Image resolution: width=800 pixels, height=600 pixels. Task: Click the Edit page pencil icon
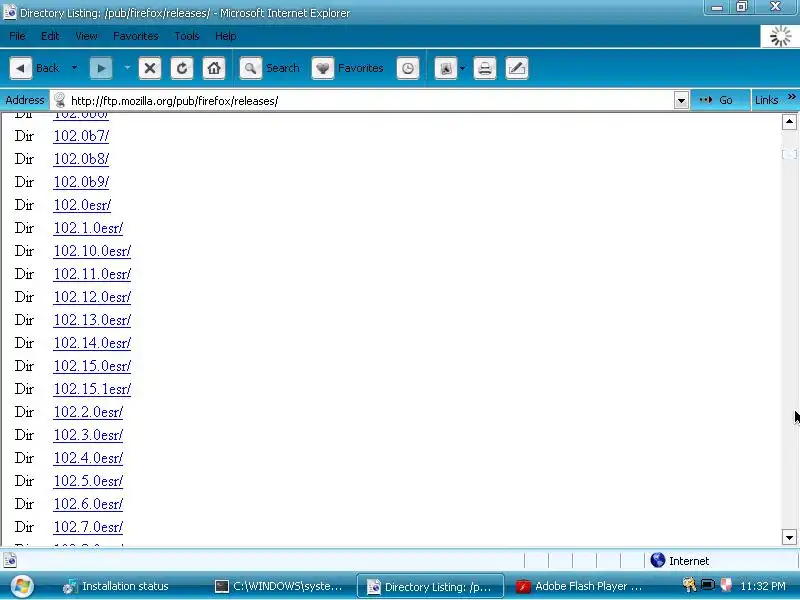pyautogui.click(x=516, y=68)
